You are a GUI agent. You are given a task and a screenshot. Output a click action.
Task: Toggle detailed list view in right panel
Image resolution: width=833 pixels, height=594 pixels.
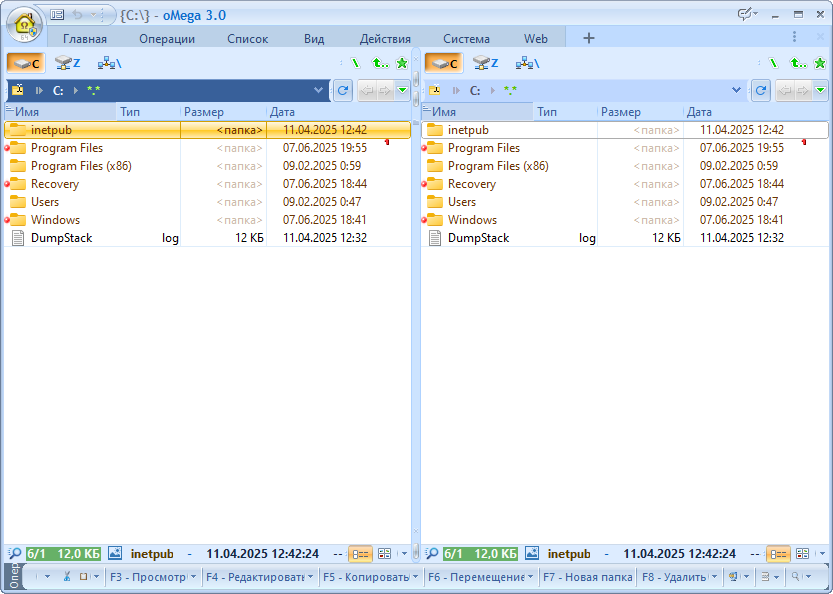click(x=778, y=554)
